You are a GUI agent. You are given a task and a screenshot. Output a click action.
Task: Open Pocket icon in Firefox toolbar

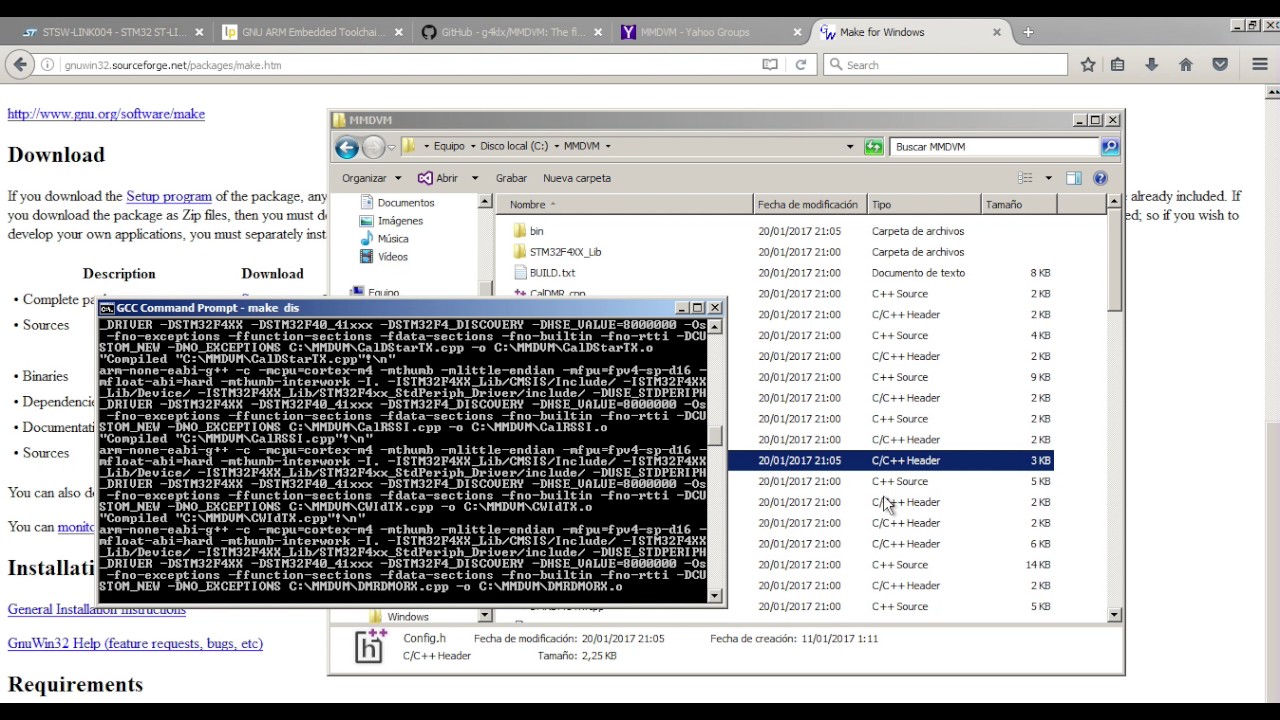(1220, 65)
